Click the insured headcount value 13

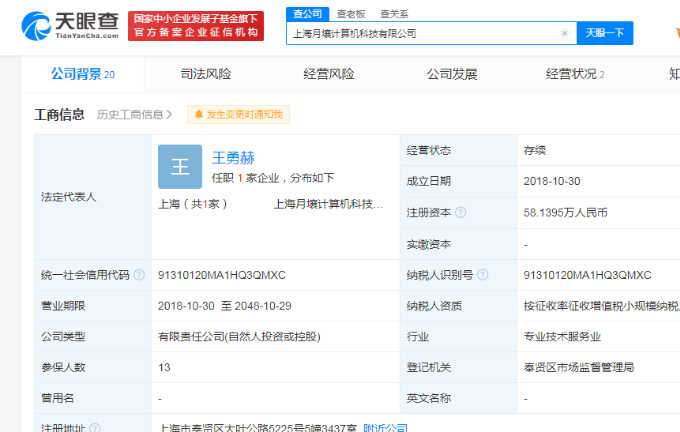[164, 367]
